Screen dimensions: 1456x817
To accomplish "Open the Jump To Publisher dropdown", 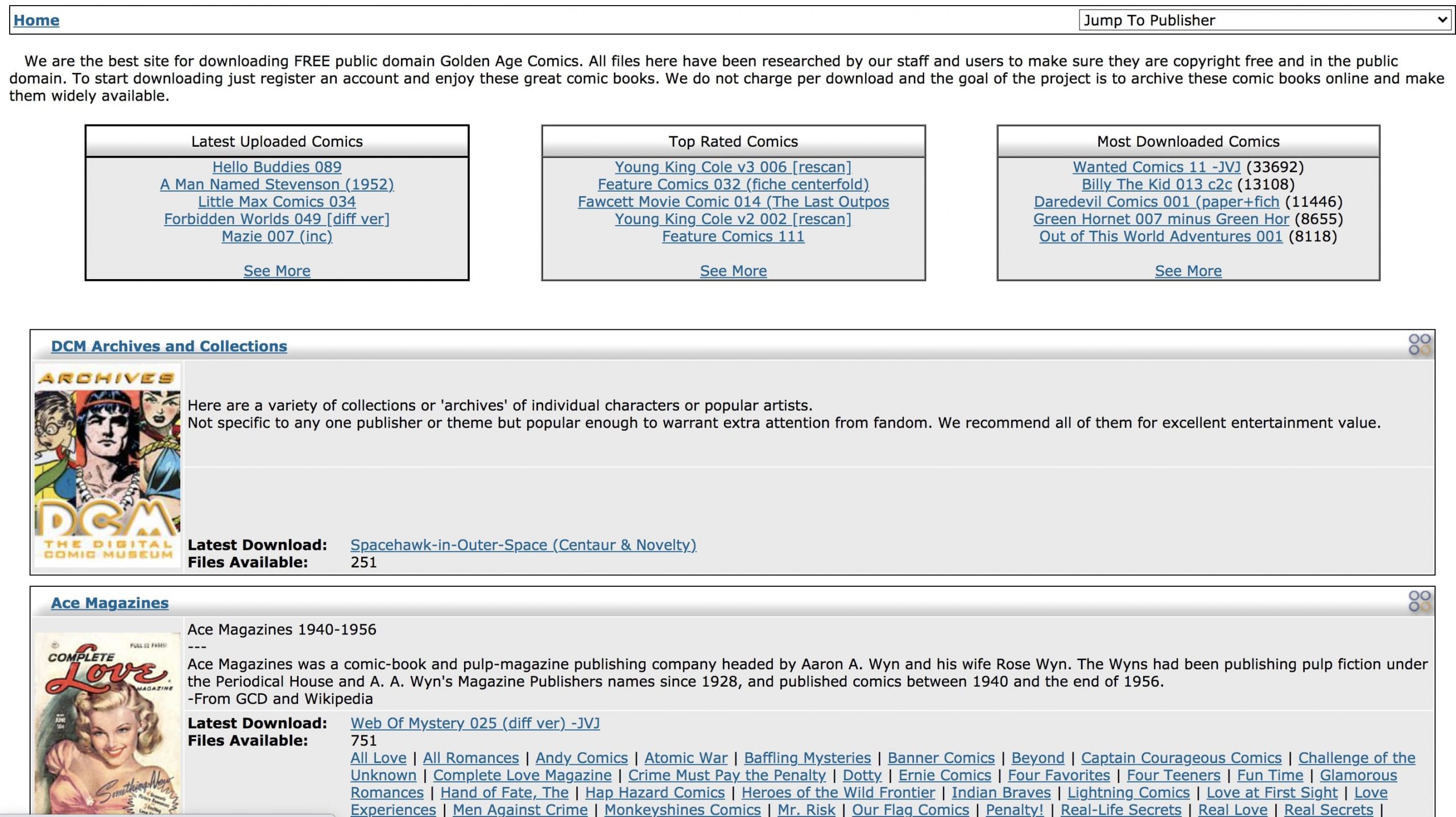I will pos(1265,20).
